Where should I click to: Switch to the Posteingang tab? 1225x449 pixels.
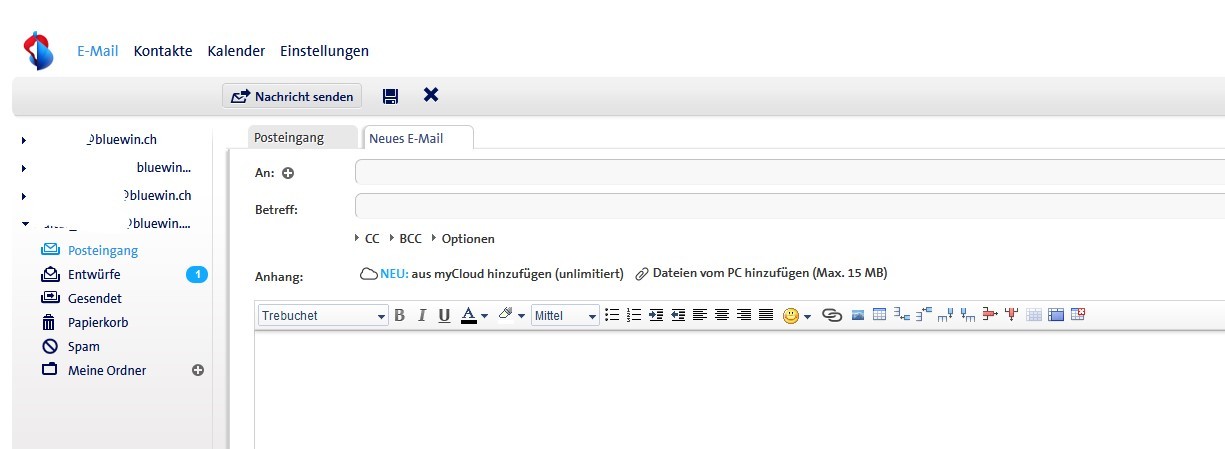pyautogui.click(x=302, y=138)
